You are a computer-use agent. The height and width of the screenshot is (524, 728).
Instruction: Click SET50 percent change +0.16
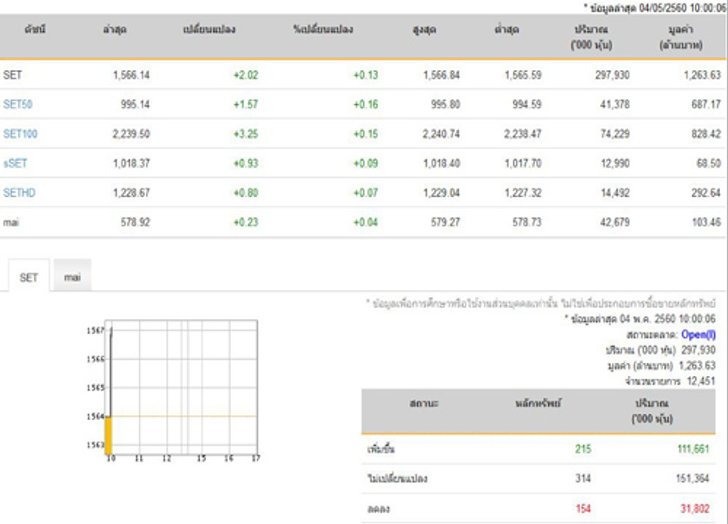point(366,104)
